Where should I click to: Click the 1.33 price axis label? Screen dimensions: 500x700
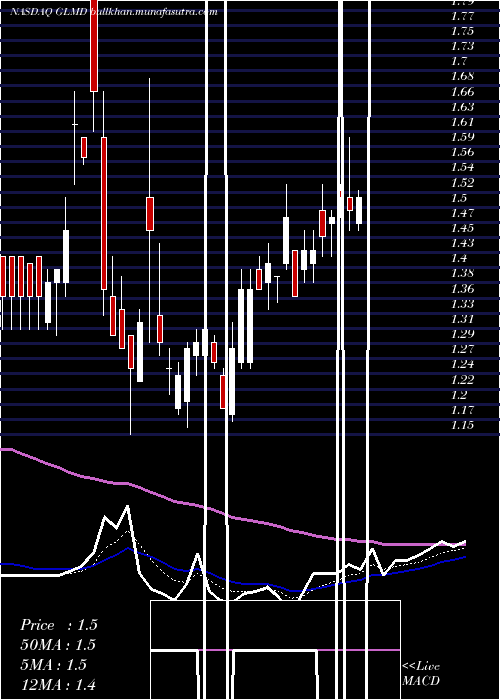(462, 304)
